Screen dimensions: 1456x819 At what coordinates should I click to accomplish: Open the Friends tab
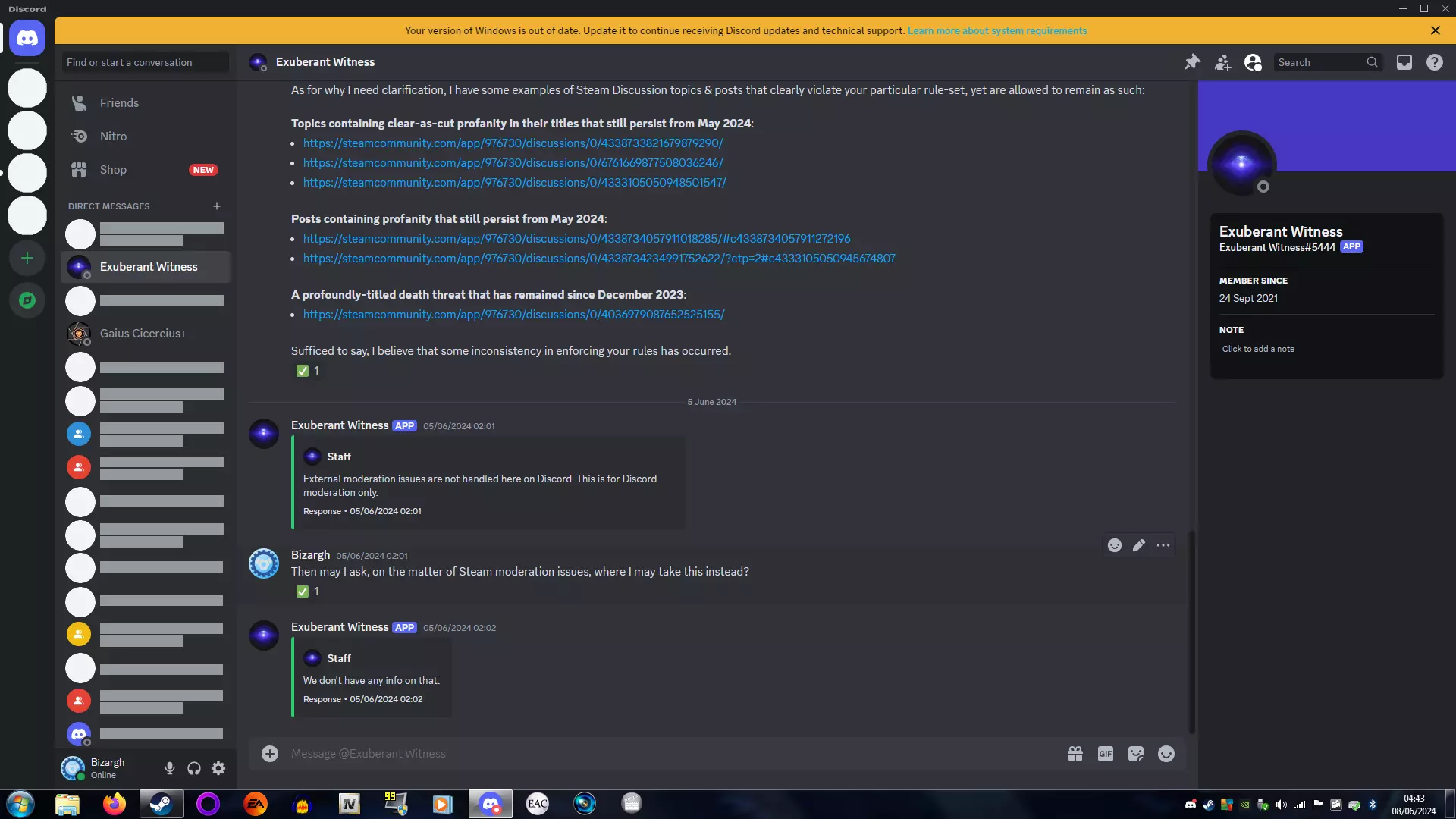click(119, 103)
